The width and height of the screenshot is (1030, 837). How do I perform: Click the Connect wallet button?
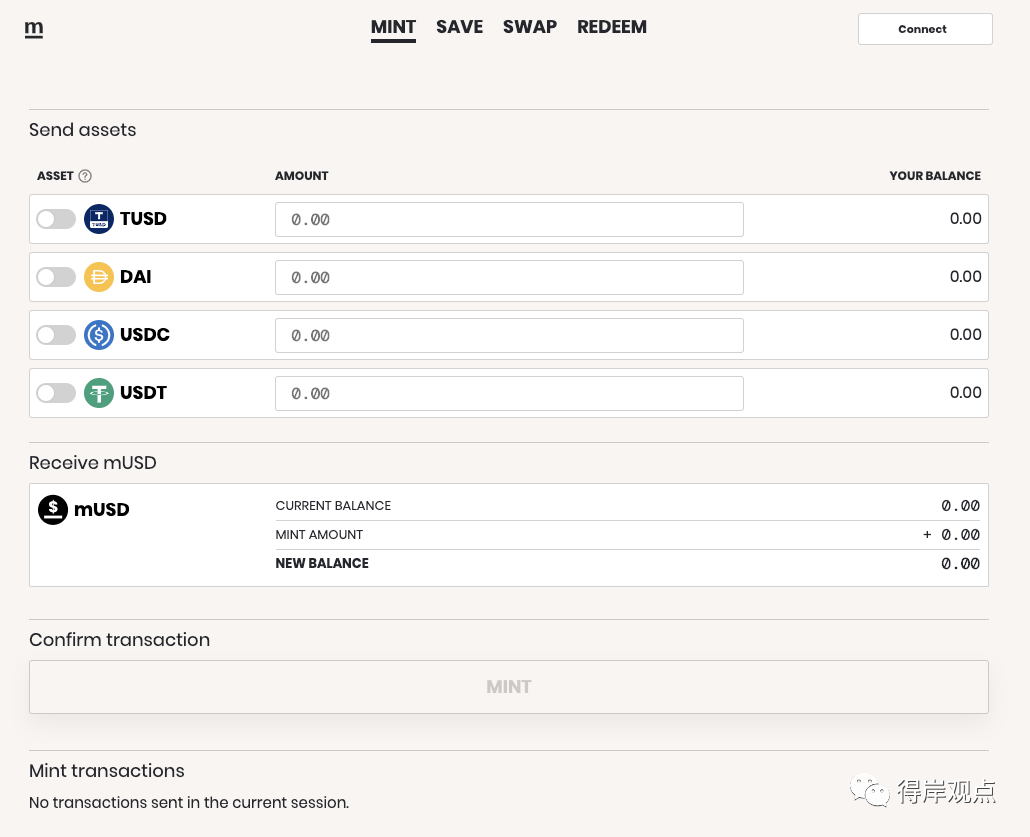coord(925,29)
